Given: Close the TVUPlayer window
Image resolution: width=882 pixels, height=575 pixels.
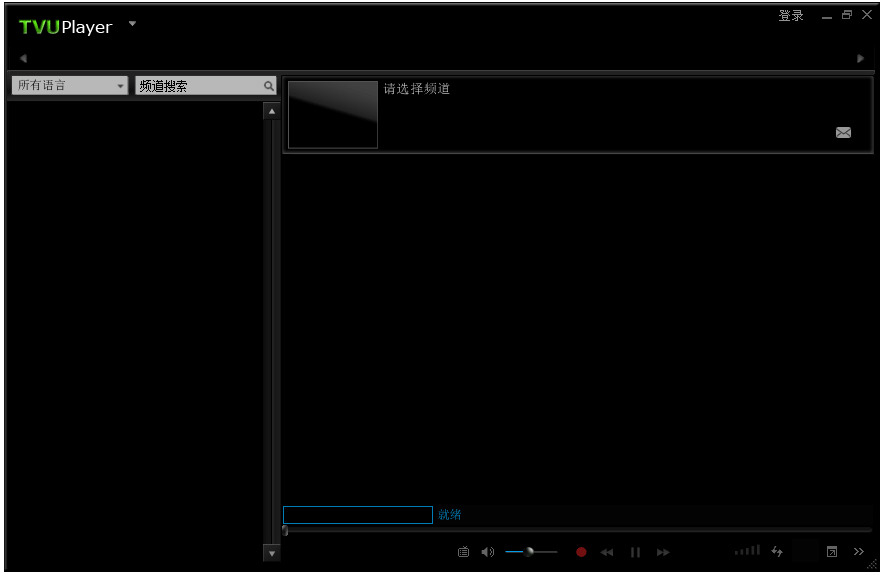Looking at the screenshot, I should coord(867,15).
